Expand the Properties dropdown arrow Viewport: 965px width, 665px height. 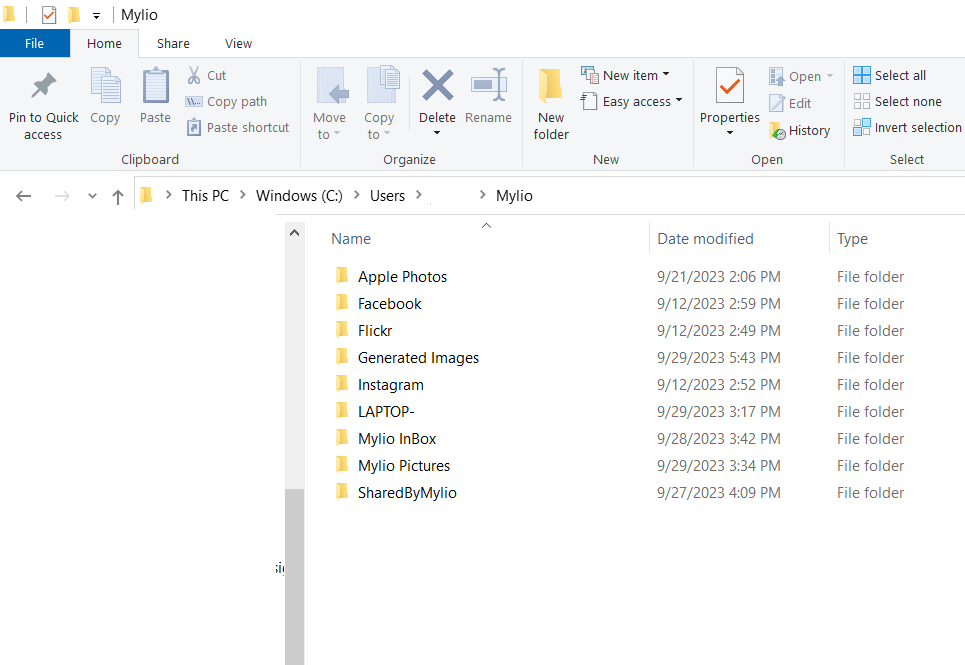coord(730,133)
